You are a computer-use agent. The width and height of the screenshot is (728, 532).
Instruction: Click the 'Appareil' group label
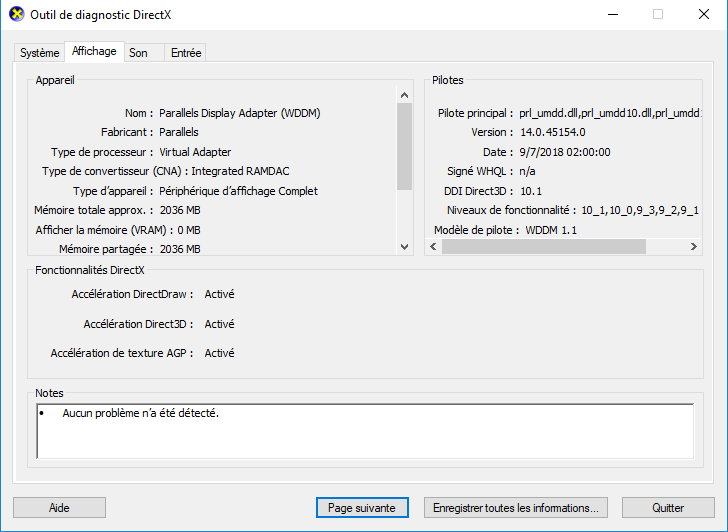coord(55,80)
